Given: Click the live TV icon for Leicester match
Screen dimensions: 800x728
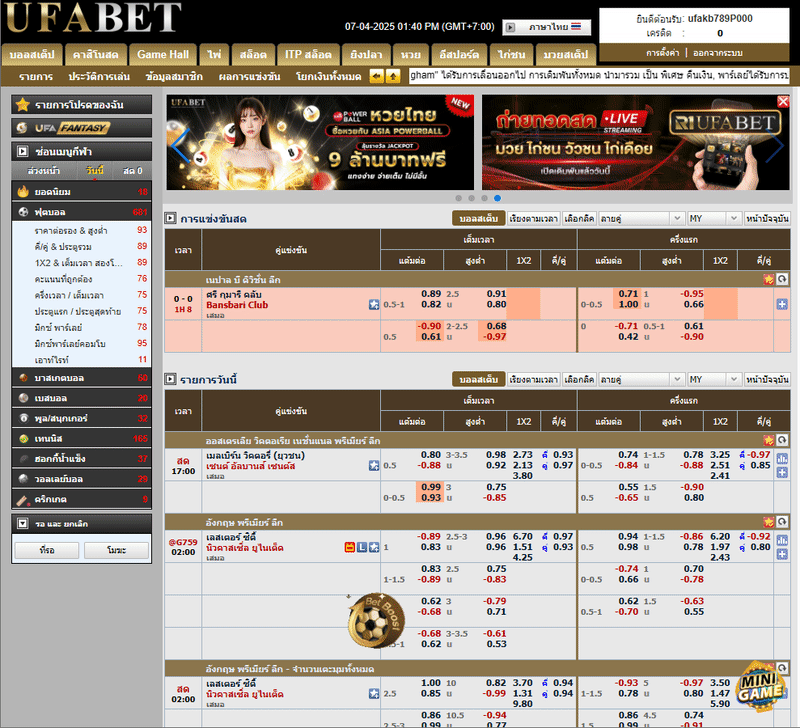Looking at the screenshot, I should pyautogui.click(x=350, y=547).
